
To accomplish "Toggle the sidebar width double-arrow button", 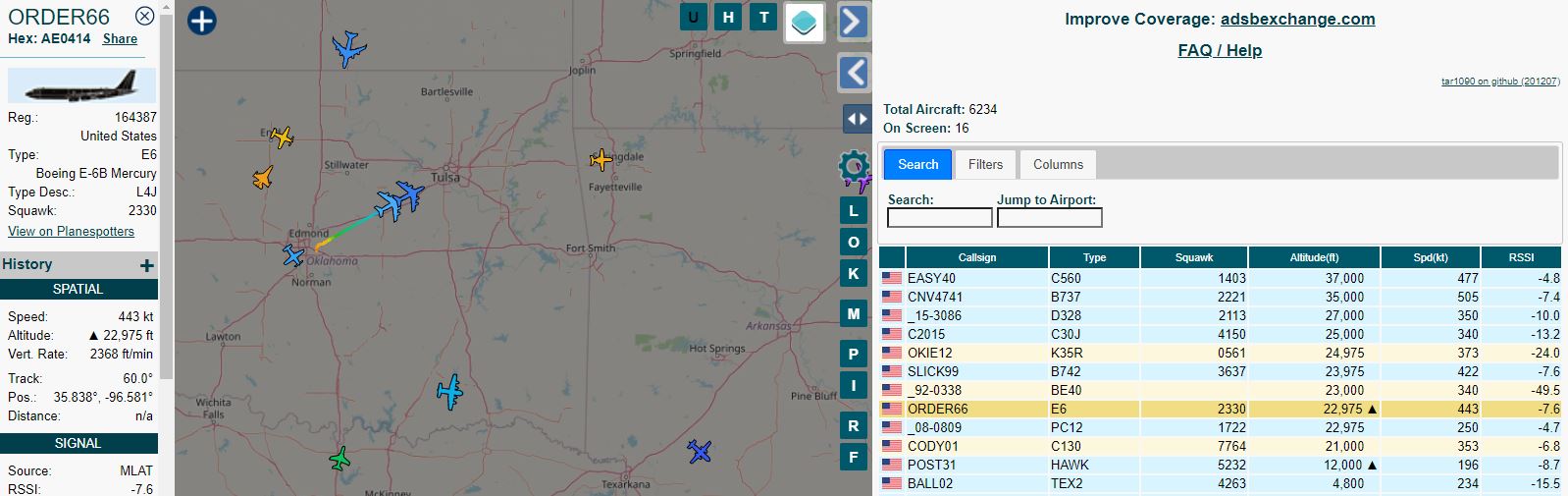I will click(857, 119).
